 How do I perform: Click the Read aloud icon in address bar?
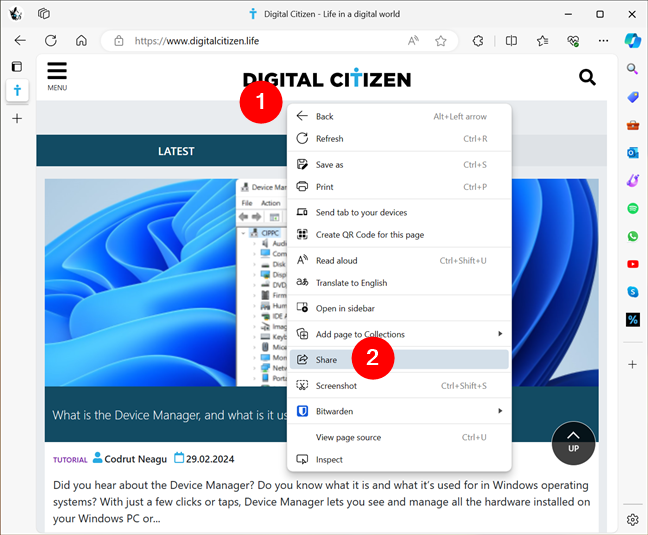pos(413,40)
